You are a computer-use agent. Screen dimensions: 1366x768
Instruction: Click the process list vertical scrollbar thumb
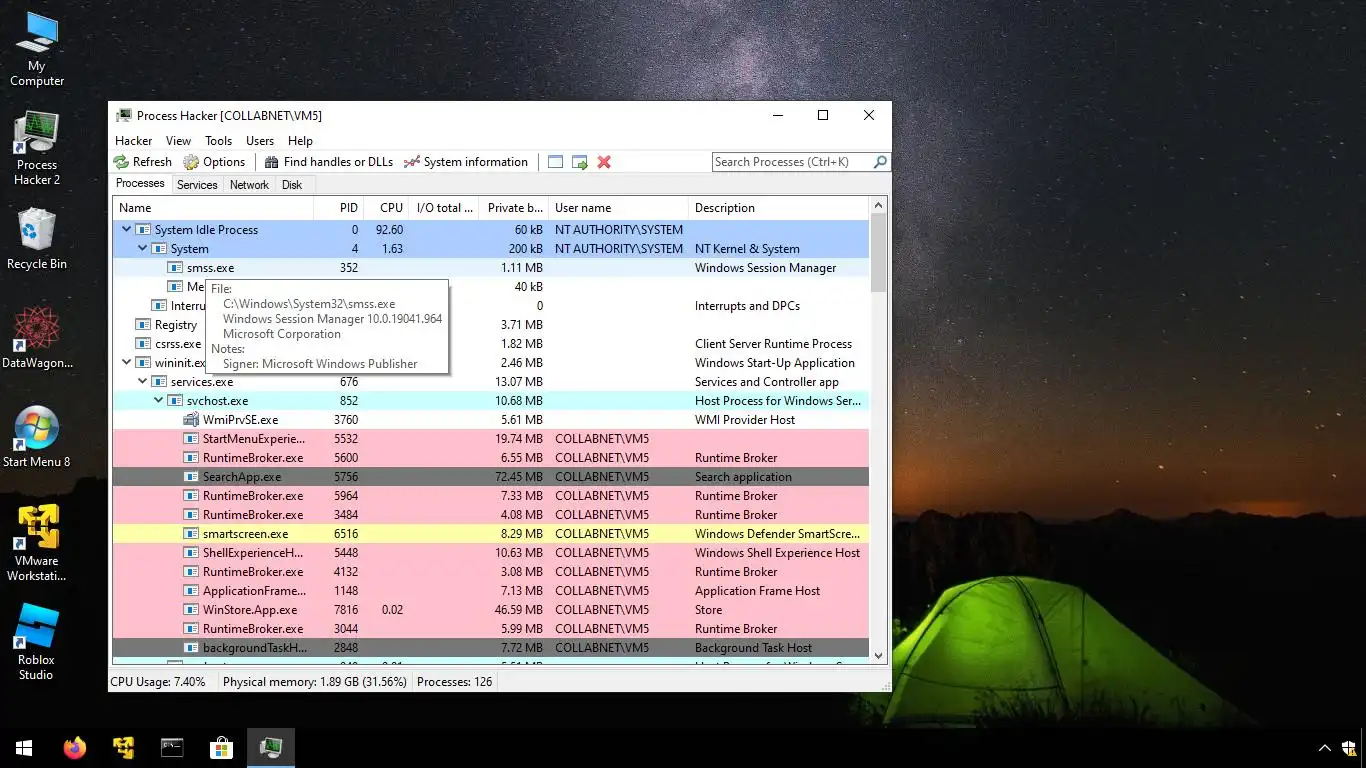(x=878, y=252)
